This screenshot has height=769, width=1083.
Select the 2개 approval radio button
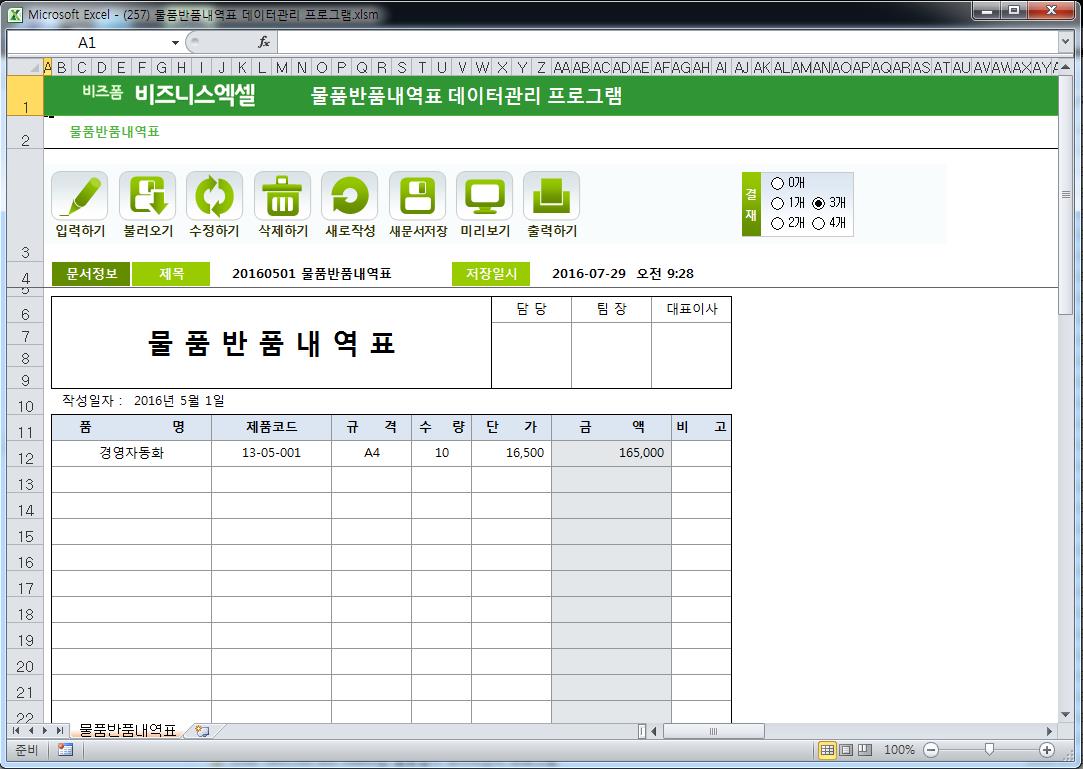778,223
